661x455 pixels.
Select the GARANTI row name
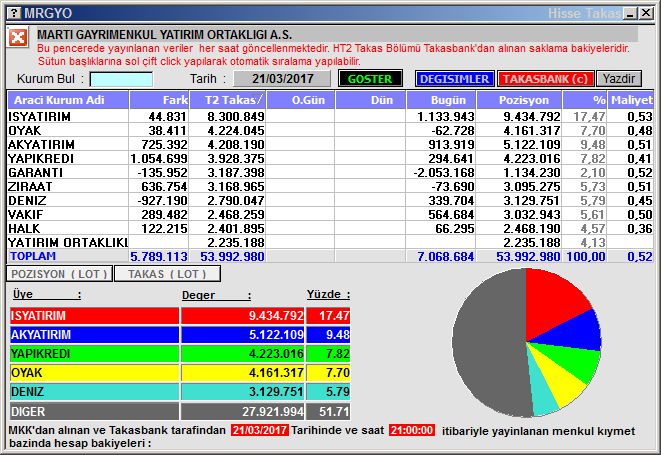[x=35, y=172]
